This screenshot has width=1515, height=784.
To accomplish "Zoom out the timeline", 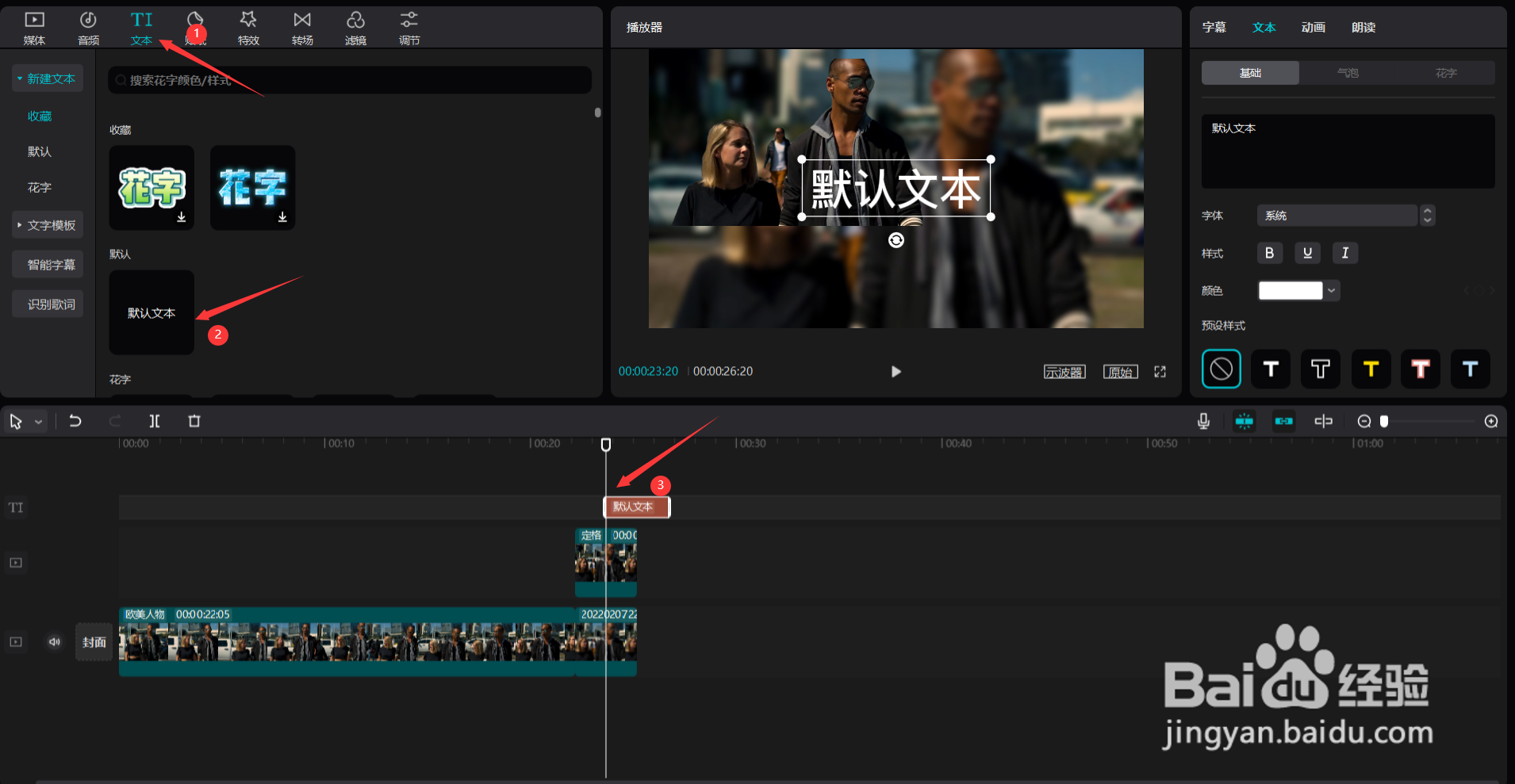I will pos(1364,421).
